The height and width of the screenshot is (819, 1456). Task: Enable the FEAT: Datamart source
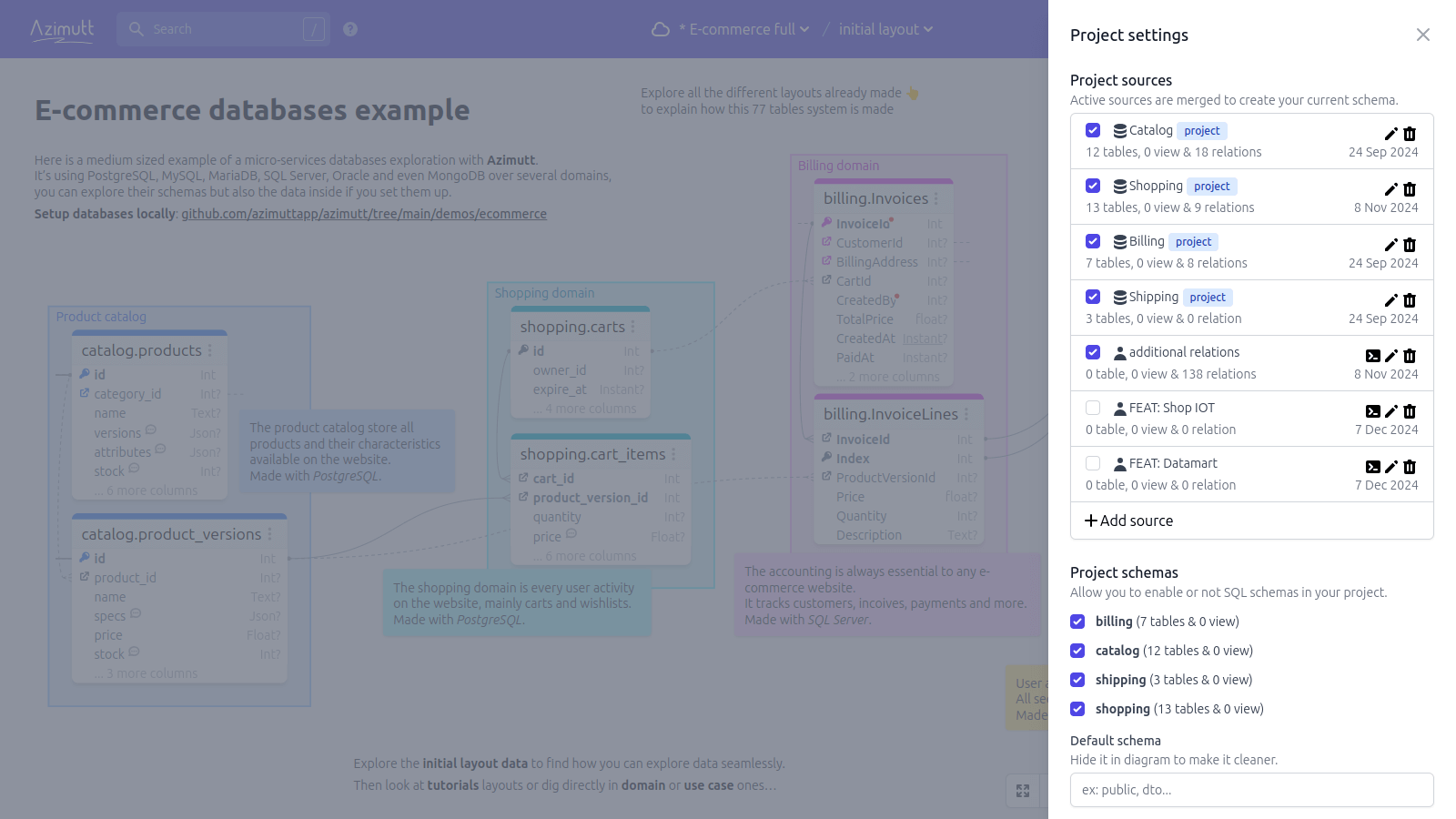coord(1093,463)
